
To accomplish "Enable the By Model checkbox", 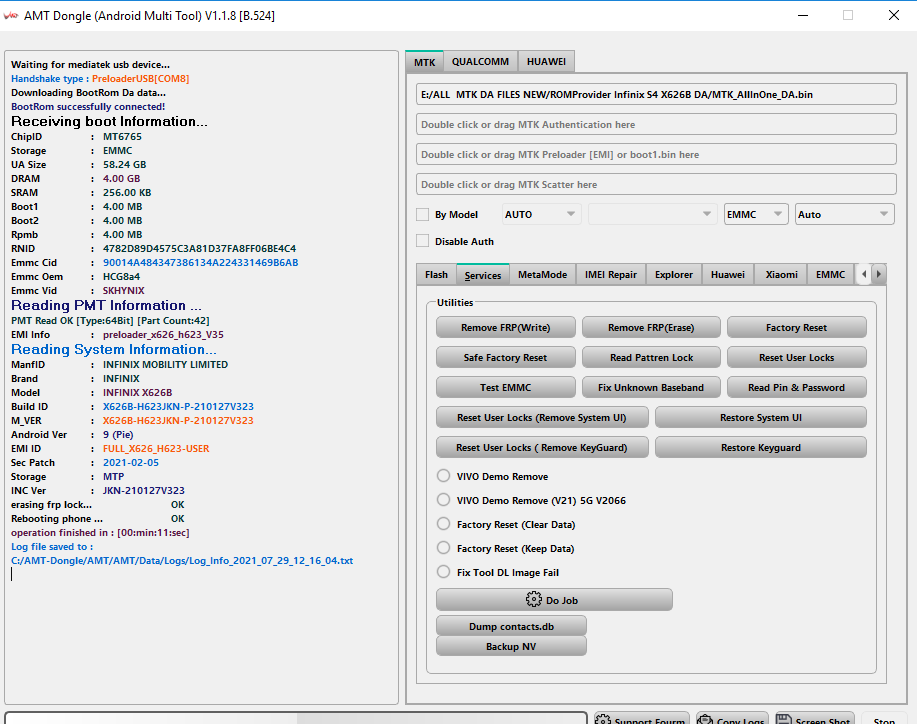I will point(422,215).
